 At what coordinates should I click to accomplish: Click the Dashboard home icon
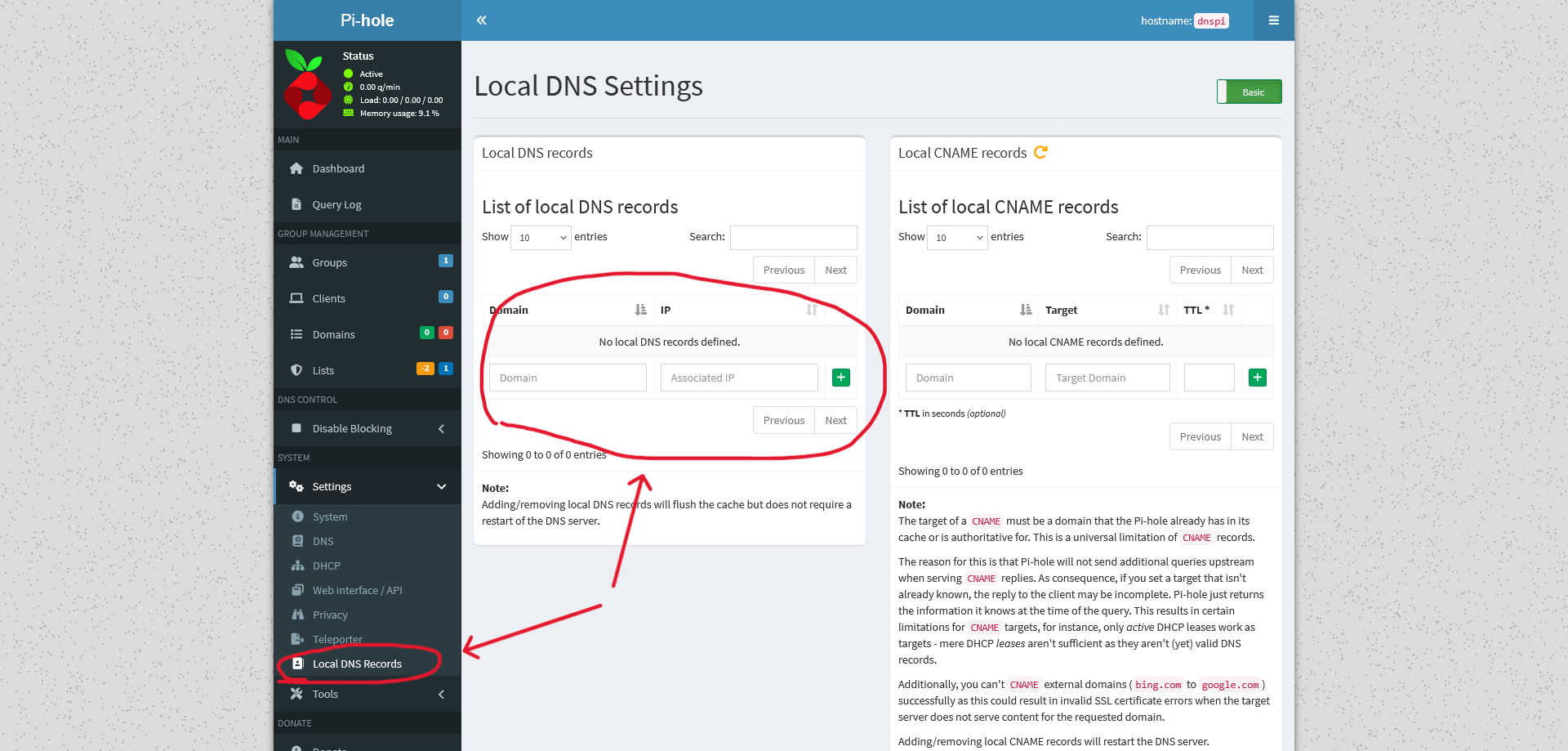(x=296, y=168)
